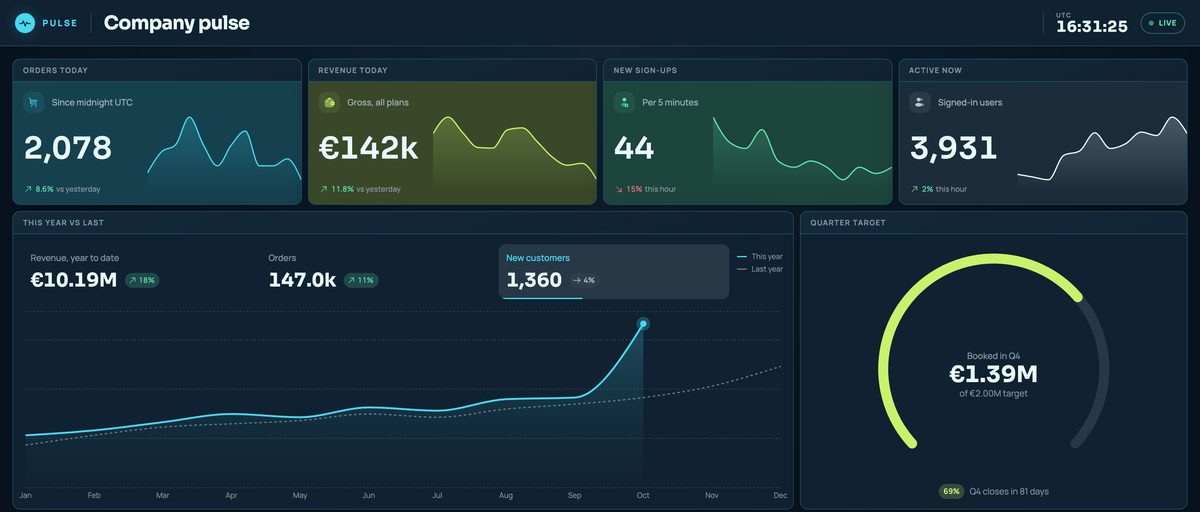Select the Orders metric showing 147.0k
This screenshot has width=1200, height=512.
coord(375,271)
